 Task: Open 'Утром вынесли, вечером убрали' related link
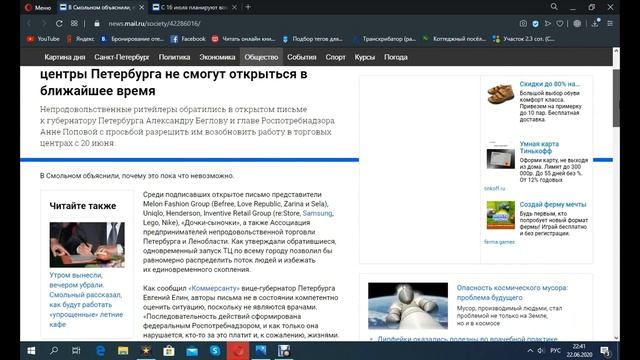(86, 300)
